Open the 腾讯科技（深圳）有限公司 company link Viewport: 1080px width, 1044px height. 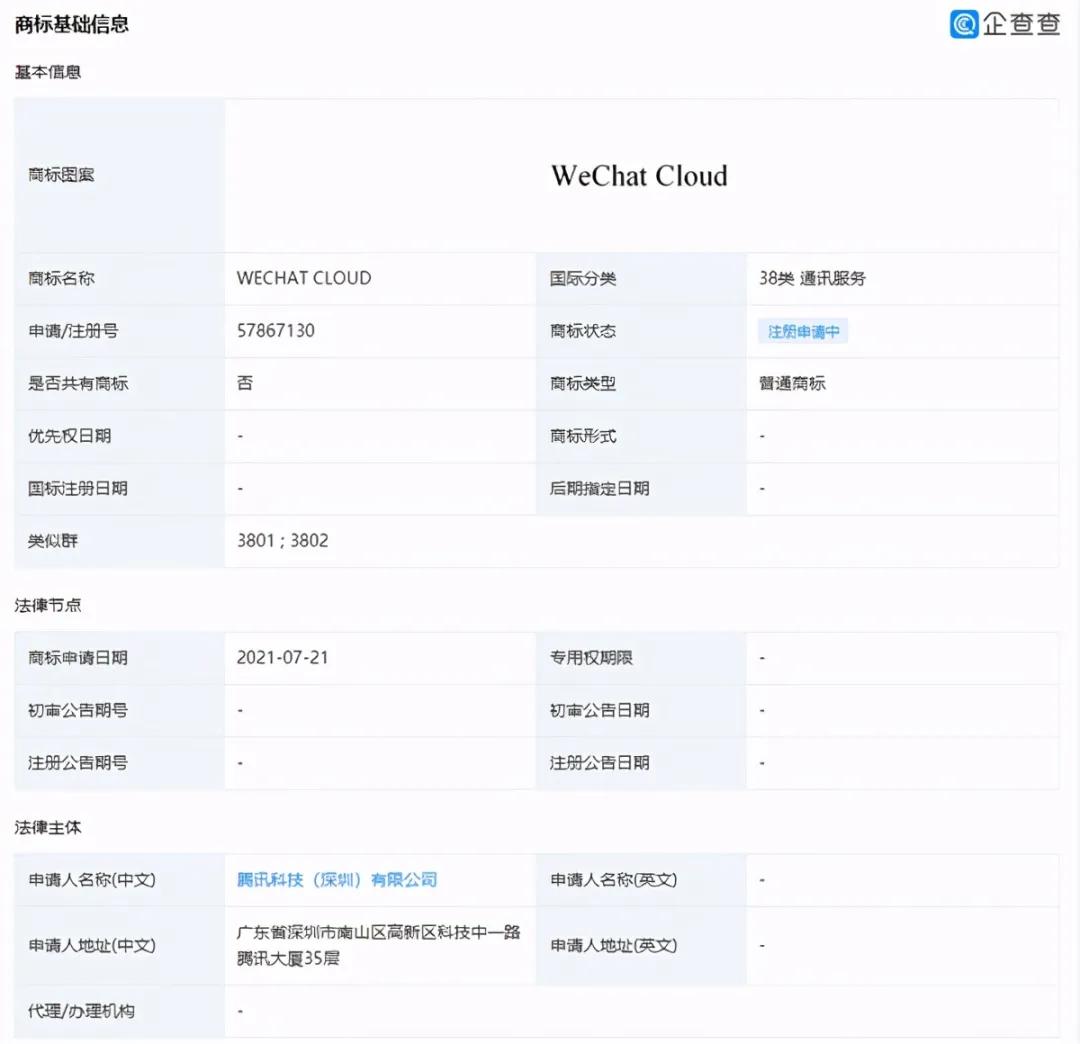click(x=335, y=880)
